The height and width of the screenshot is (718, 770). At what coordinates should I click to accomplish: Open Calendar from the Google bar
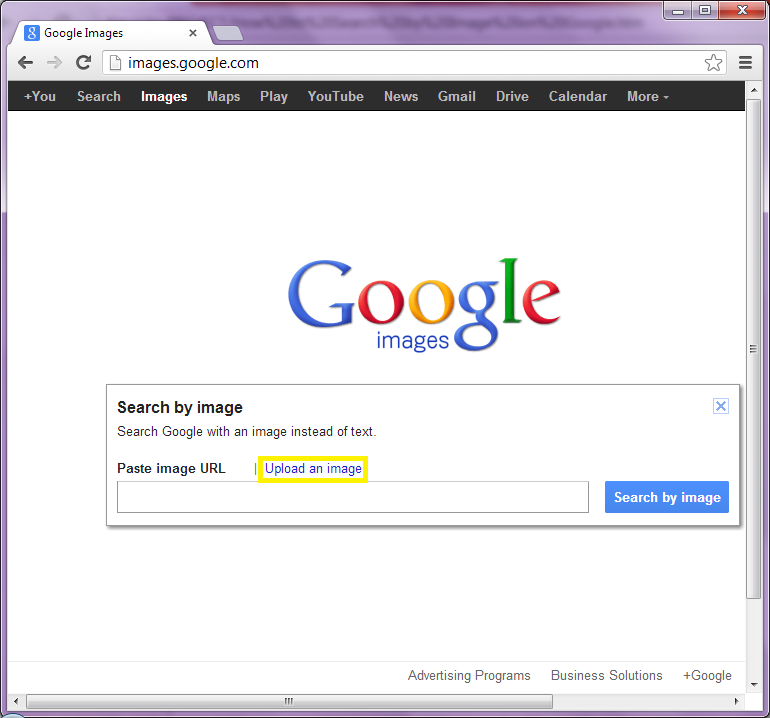pyautogui.click(x=578, y=96)
